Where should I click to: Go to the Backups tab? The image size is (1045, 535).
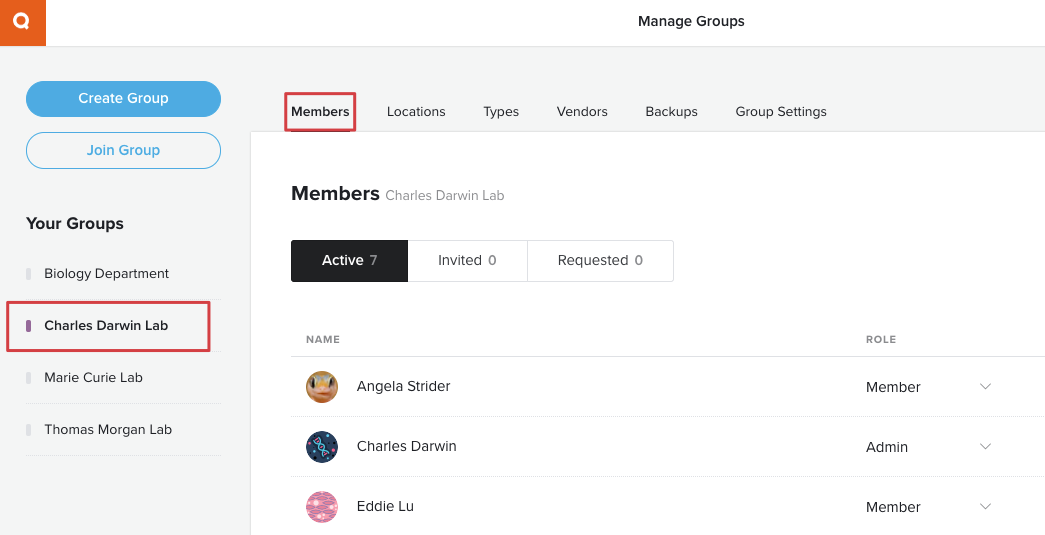click(x=671, y=112)
